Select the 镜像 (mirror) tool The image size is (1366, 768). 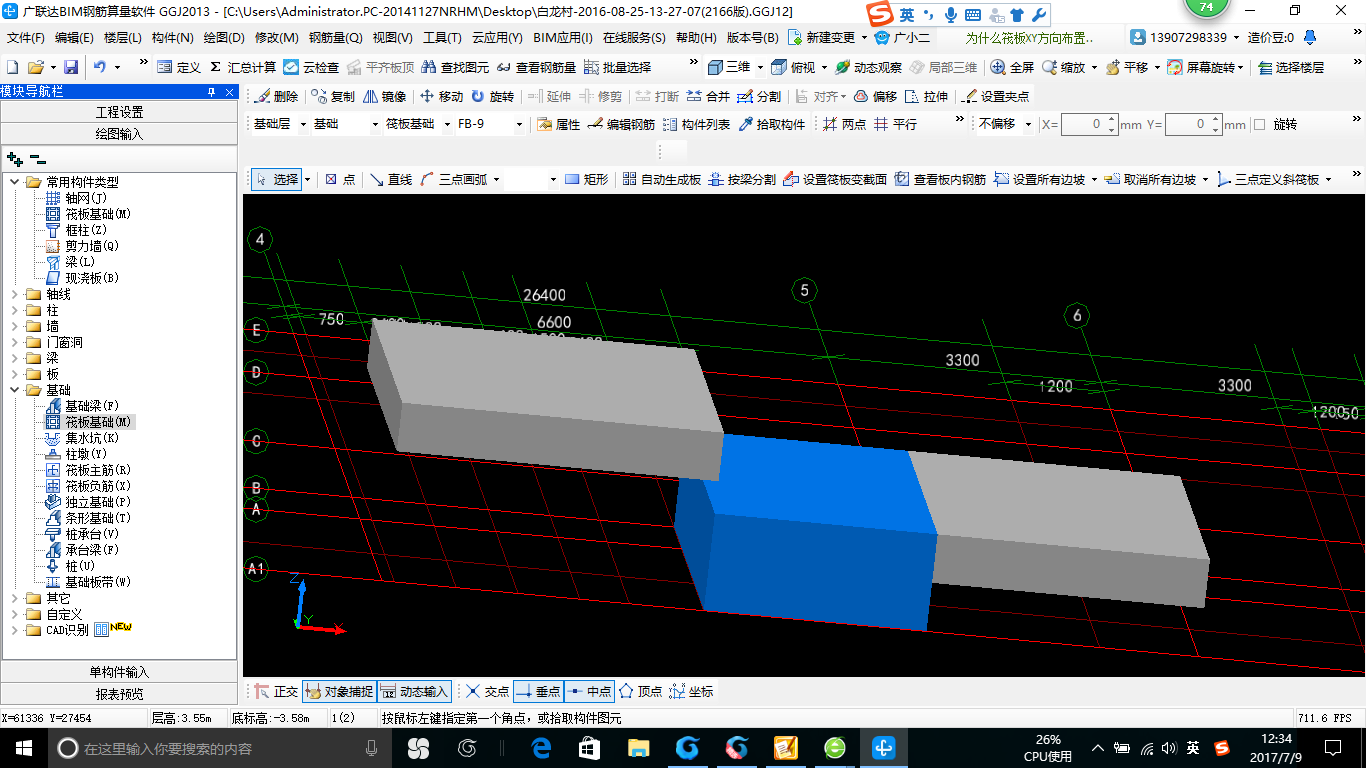coord(384,97)
